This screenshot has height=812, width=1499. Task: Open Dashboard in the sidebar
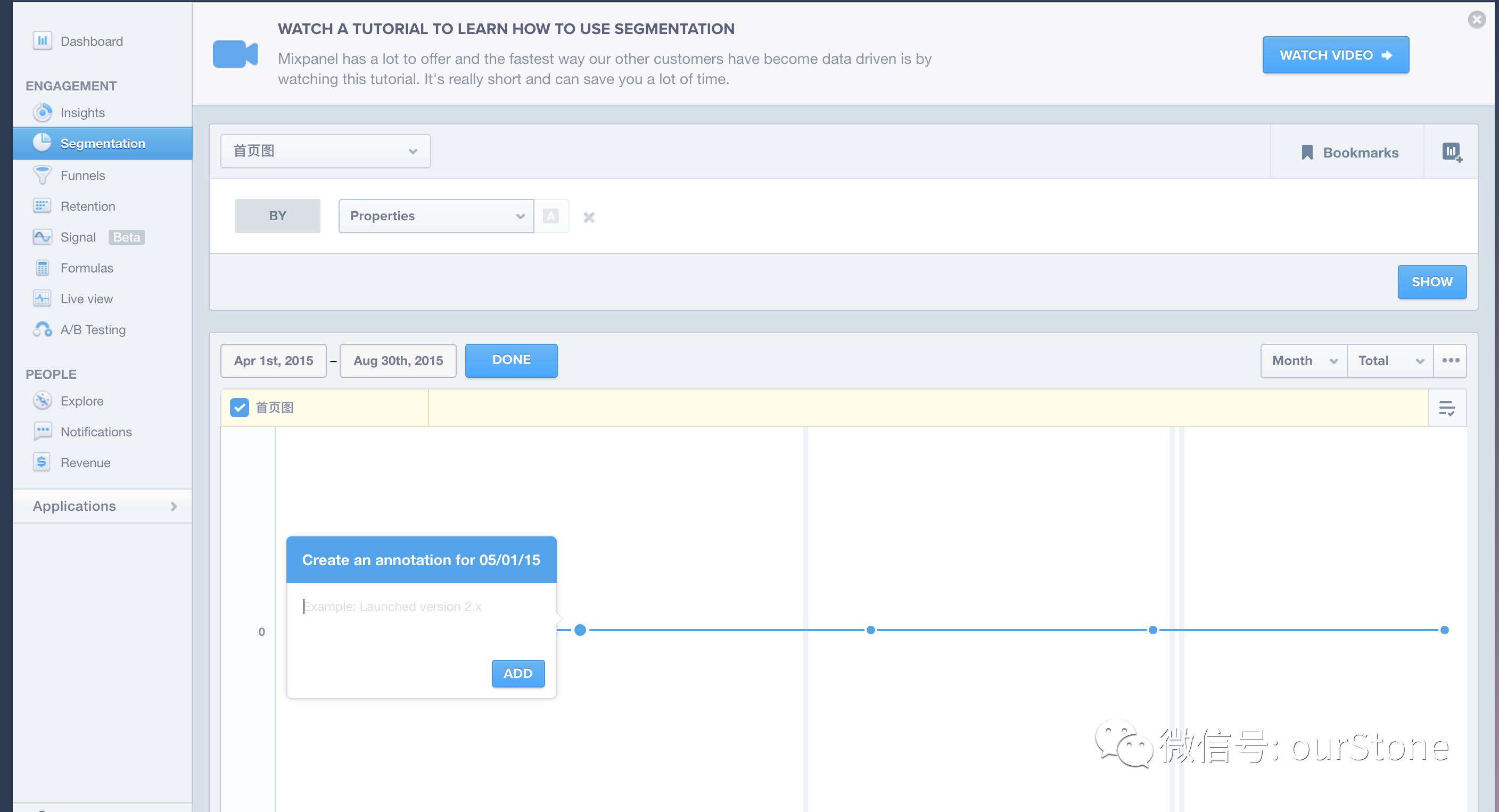click(x=92, y=42)
